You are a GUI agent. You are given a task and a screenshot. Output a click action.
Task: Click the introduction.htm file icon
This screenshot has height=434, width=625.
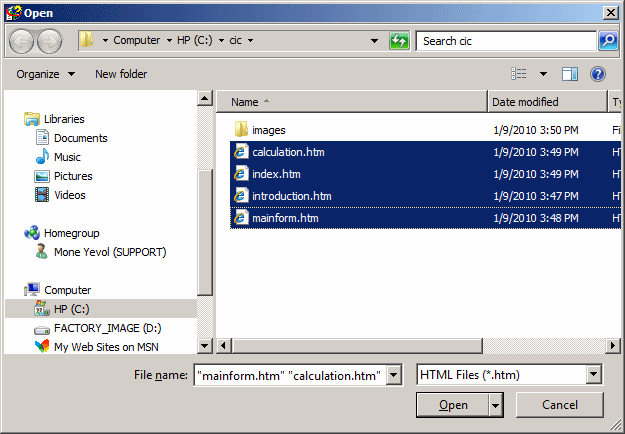click(x=241, y=196)
